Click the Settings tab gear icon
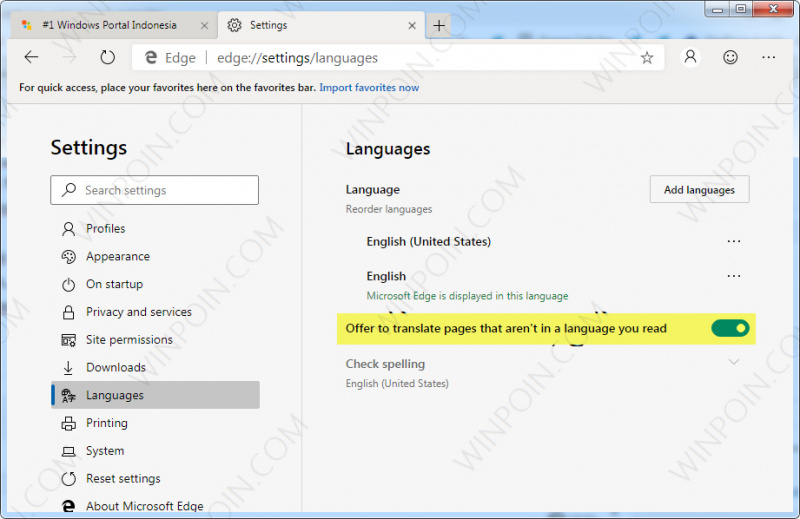The width and height of the screenshot is (800, 519). [x=234, y=25]
